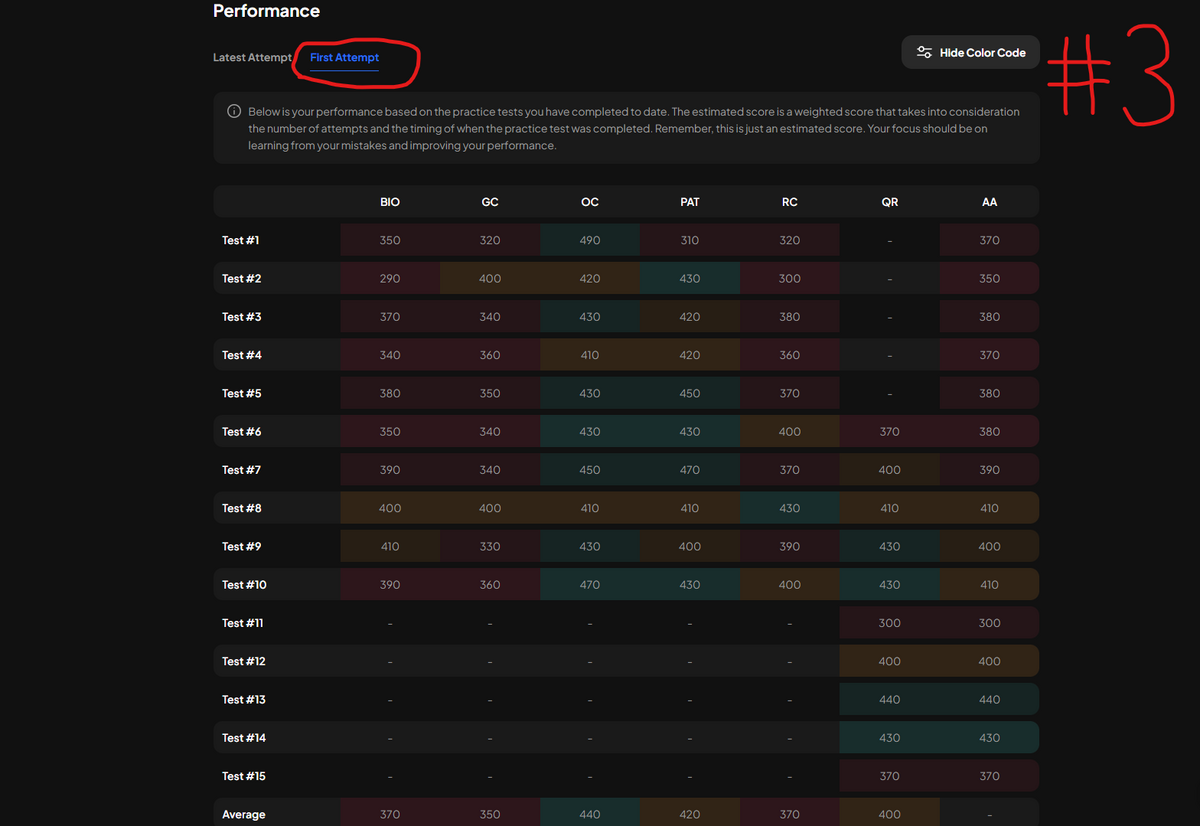This screenshot has width=1200, height=826.
Task: Switch to the Latest Attempt tab
Action: pyautogui.click(x=252, y=58)
